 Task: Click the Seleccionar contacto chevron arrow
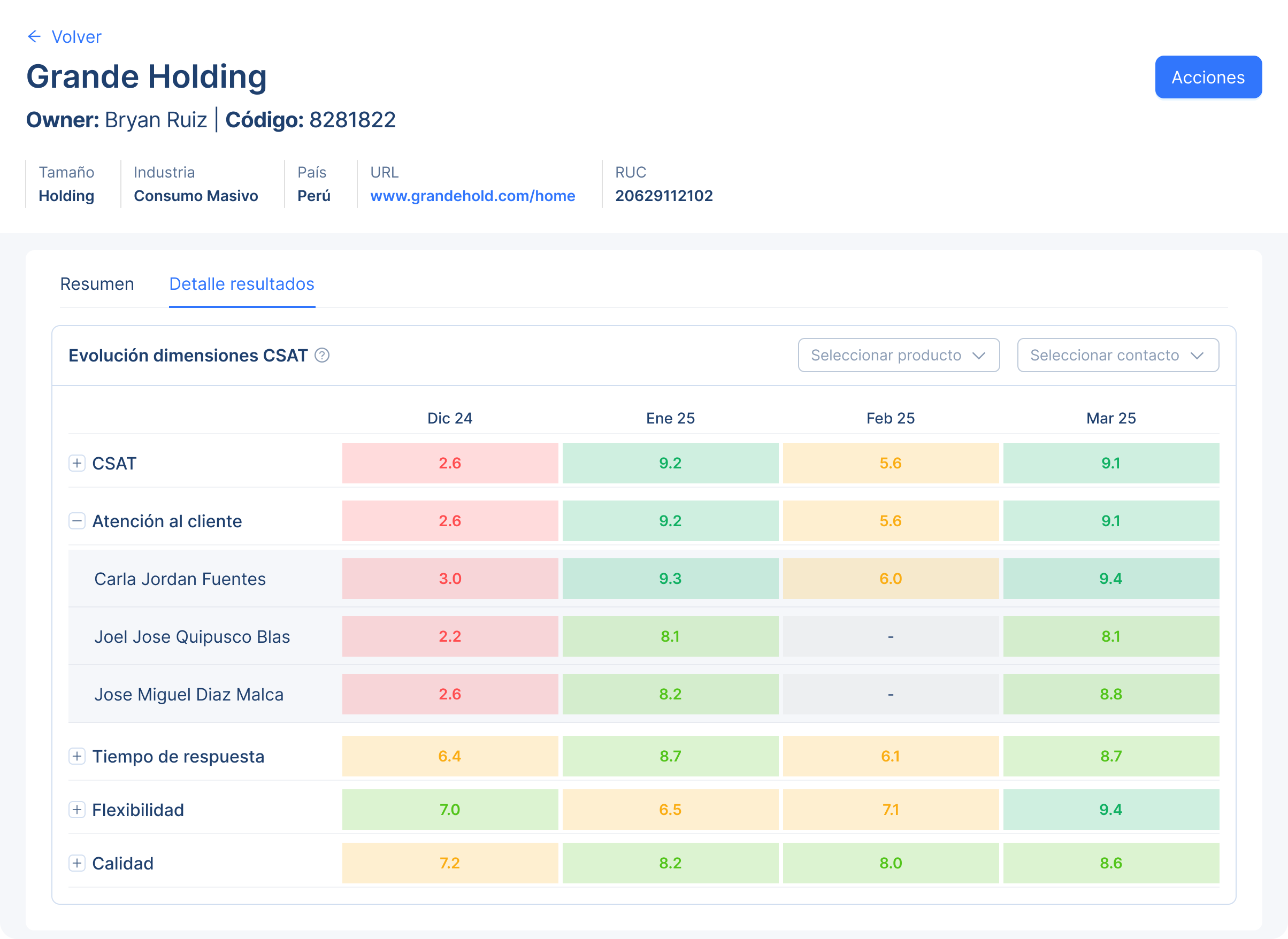pos(1197,355)
